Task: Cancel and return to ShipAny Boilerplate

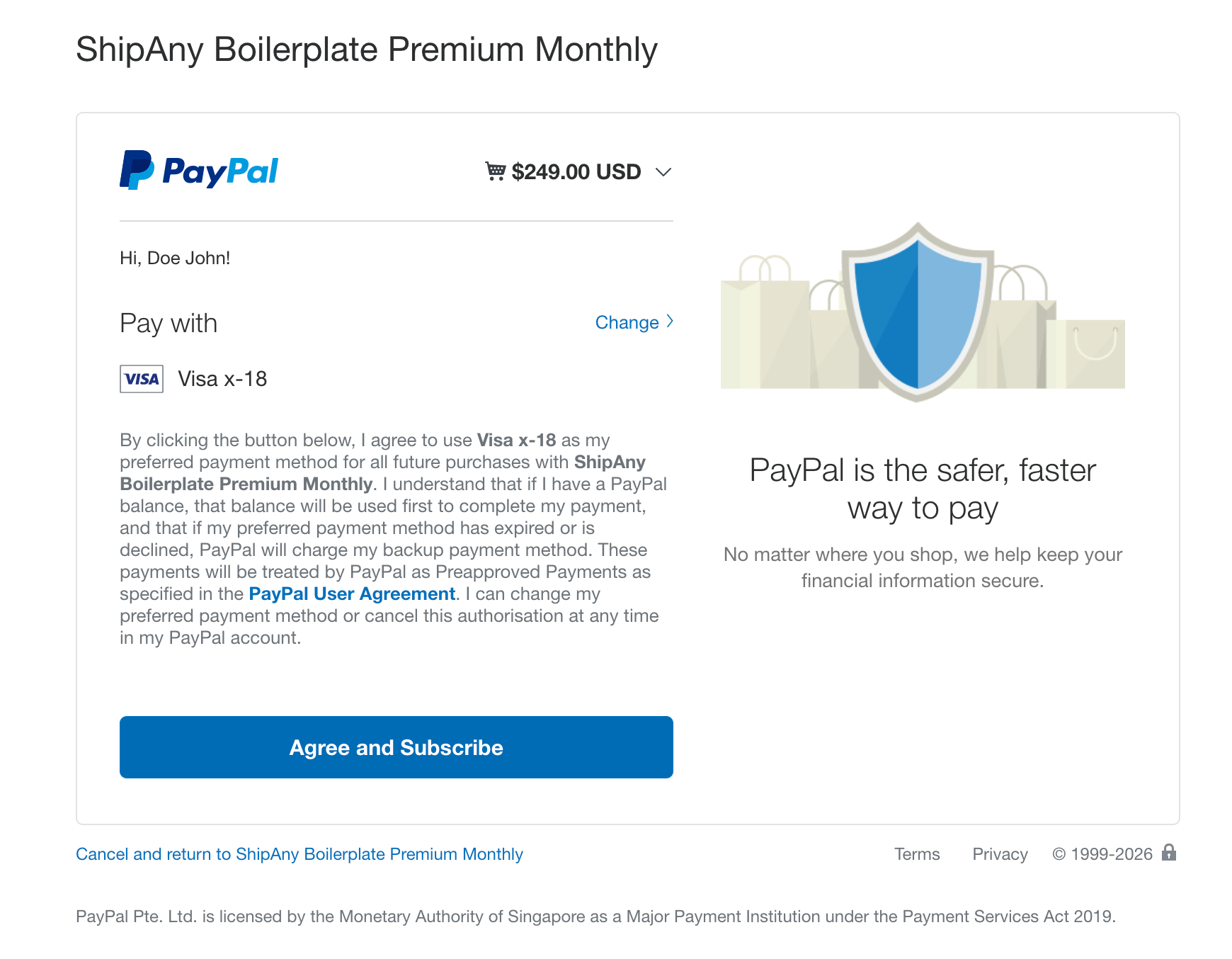Action: click(300, 854)
